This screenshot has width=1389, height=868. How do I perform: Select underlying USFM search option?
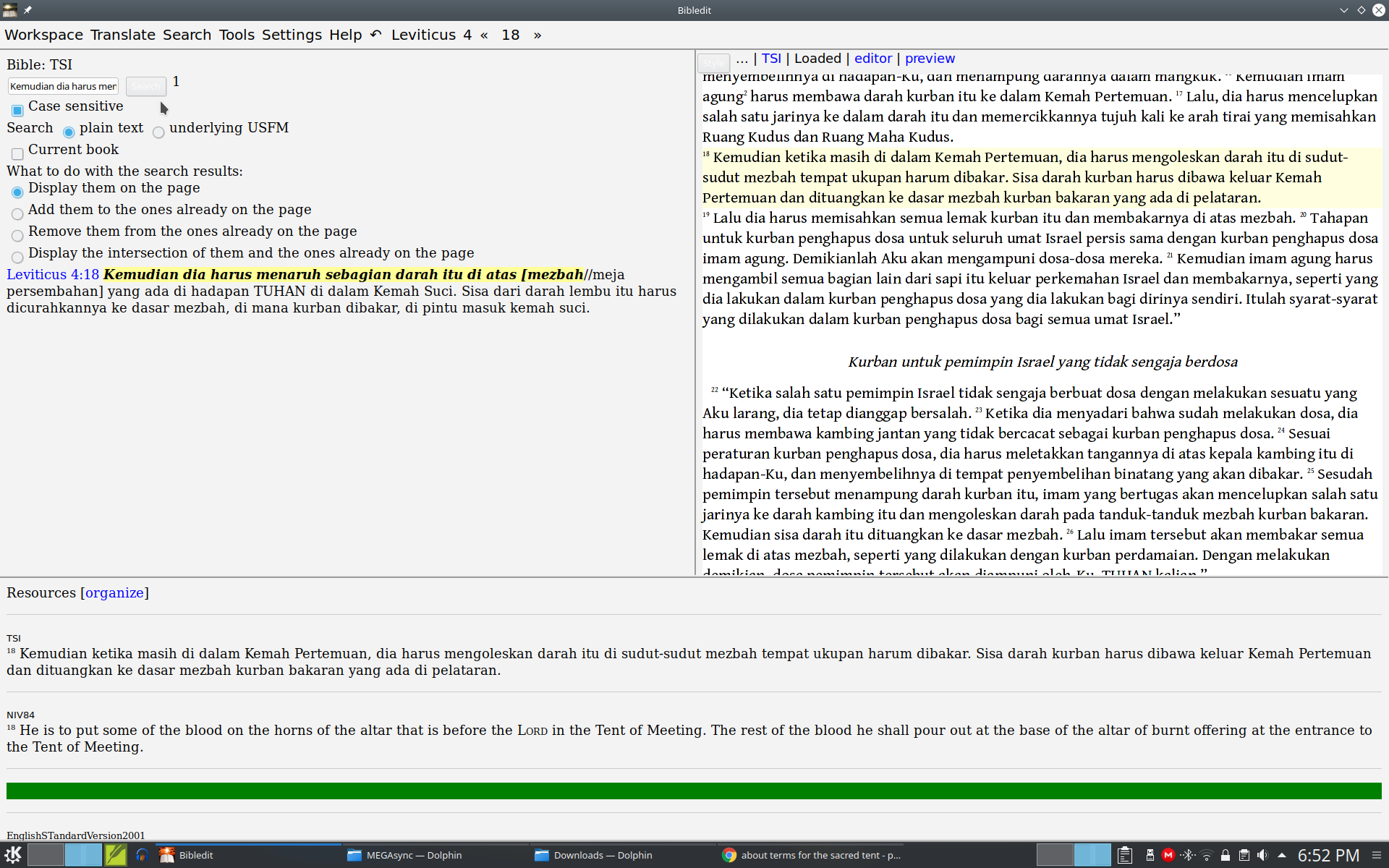(x=158, y=132)
